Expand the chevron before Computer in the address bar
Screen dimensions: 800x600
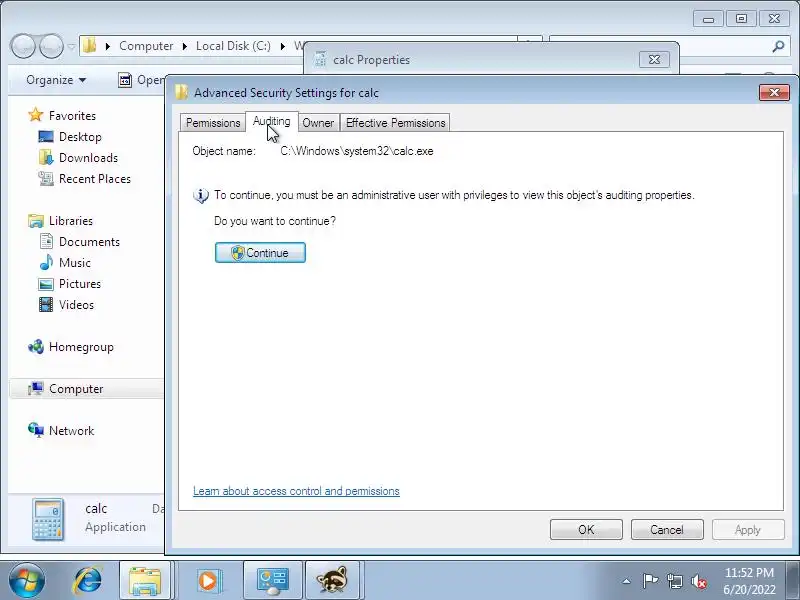108,46
